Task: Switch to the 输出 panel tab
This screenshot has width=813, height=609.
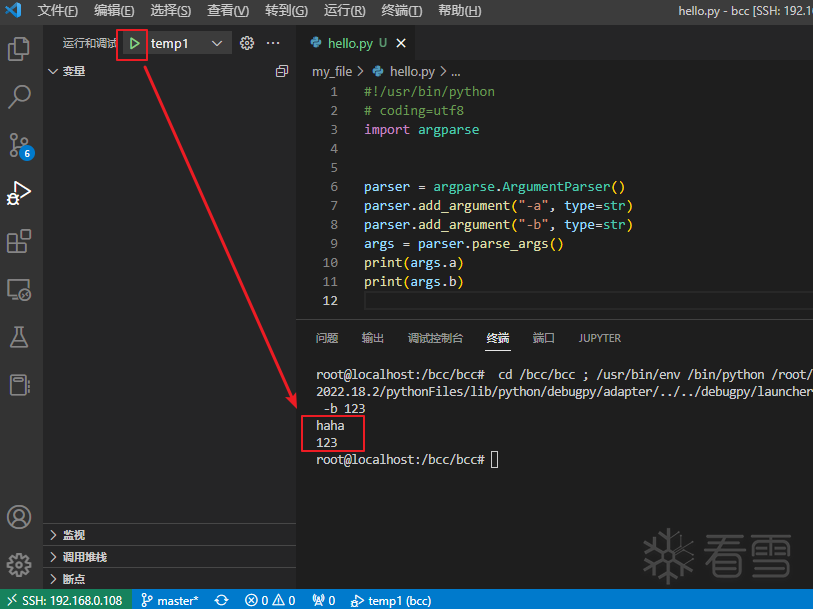Action: point(372,338)
